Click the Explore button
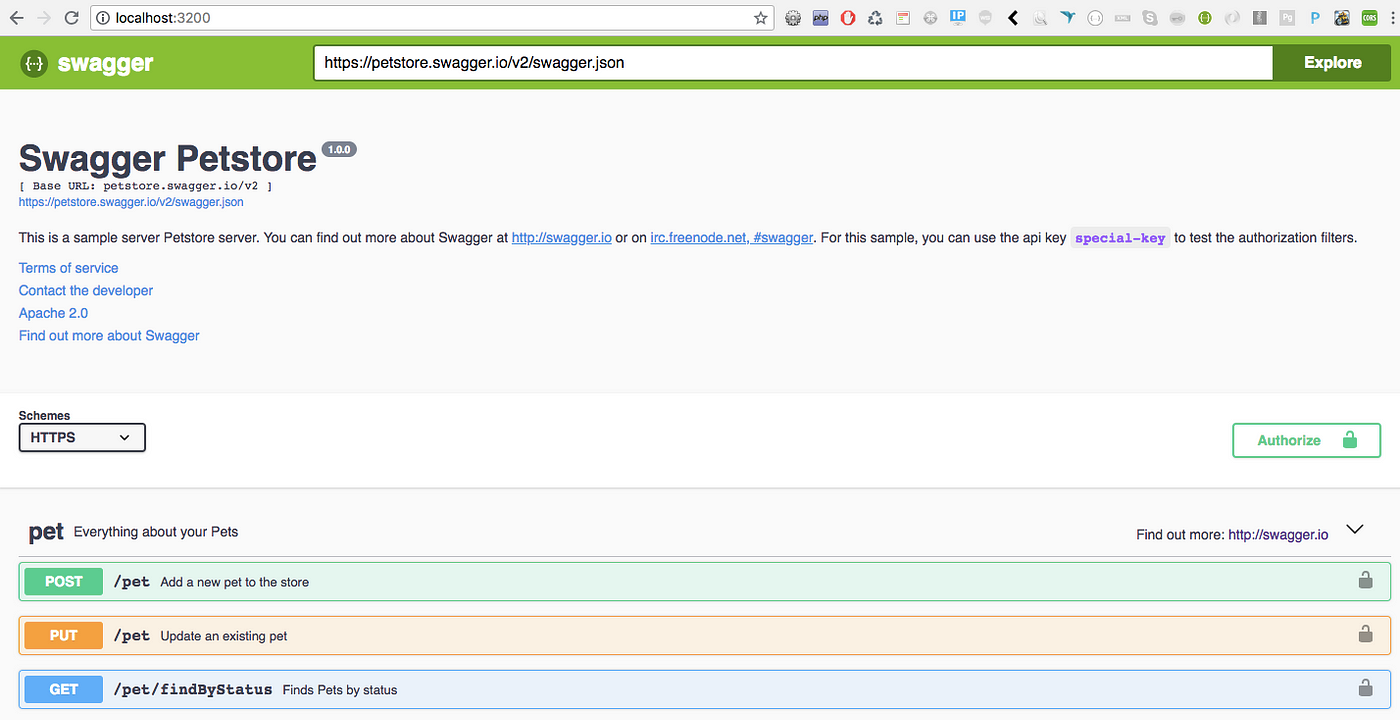1400x720 pixels. (x=1332, y=63)
